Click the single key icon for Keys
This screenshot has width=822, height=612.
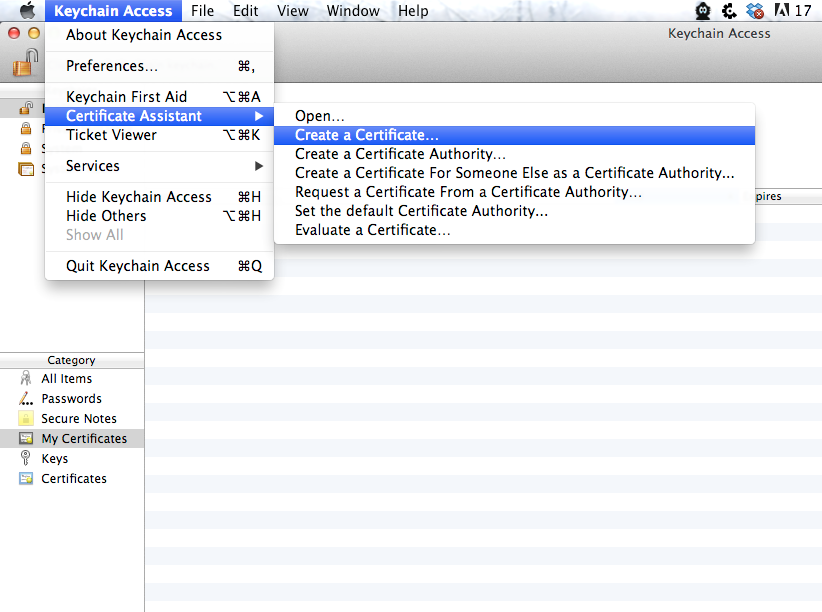click(x=26, y=459)
